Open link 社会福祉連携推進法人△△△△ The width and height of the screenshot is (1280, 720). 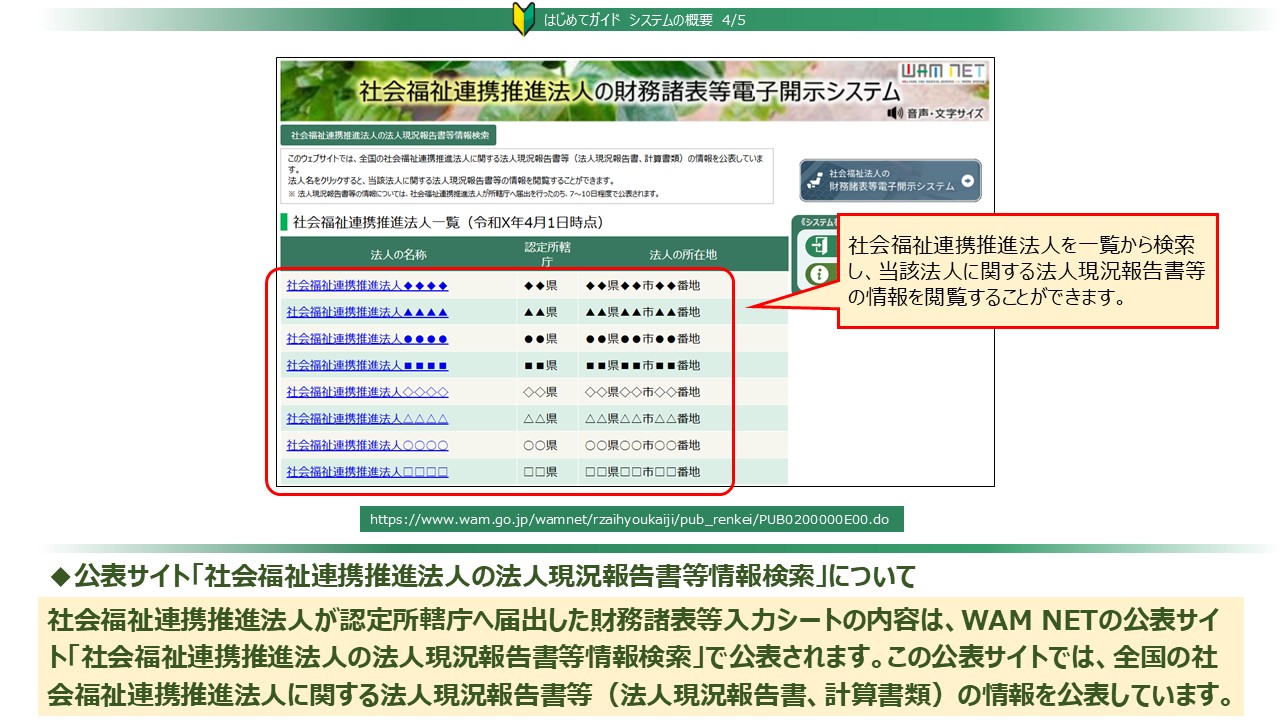pos(367,419)
